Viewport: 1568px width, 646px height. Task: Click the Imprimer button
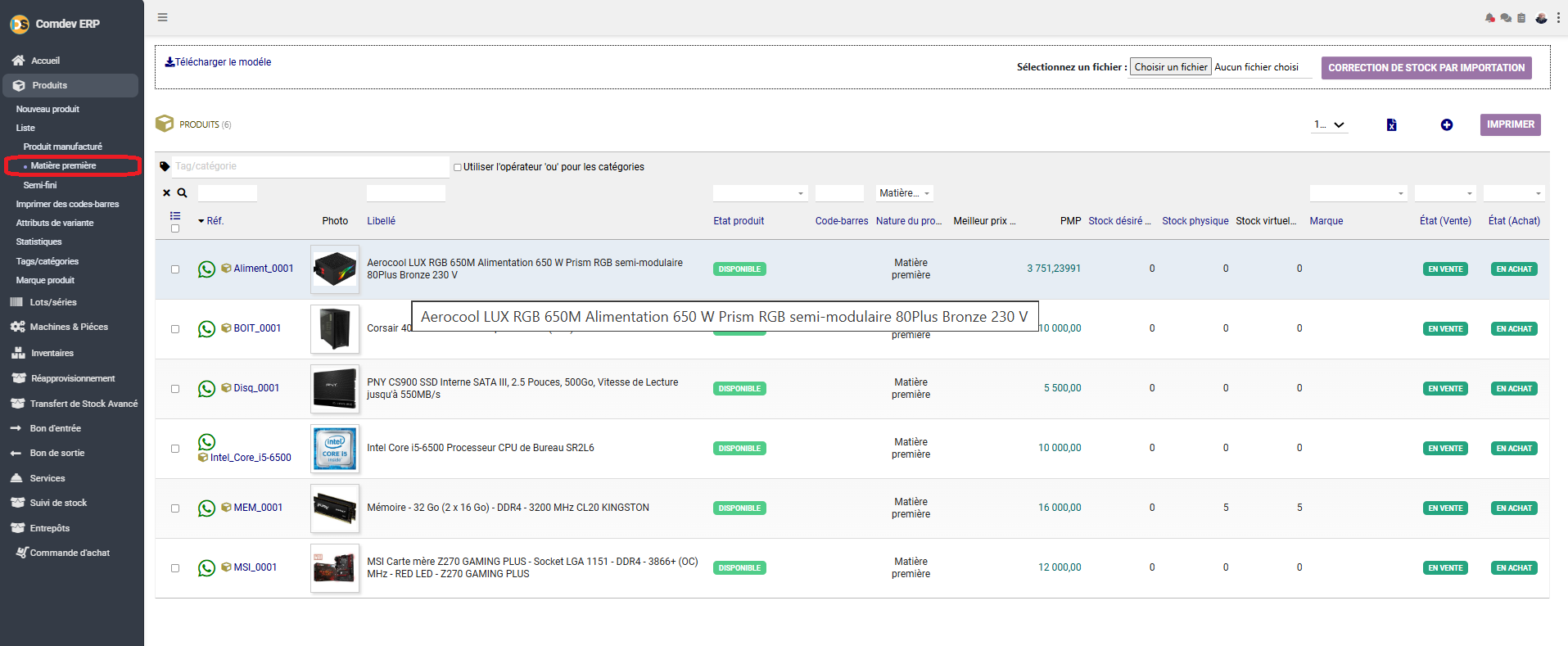click(1511, 124)
